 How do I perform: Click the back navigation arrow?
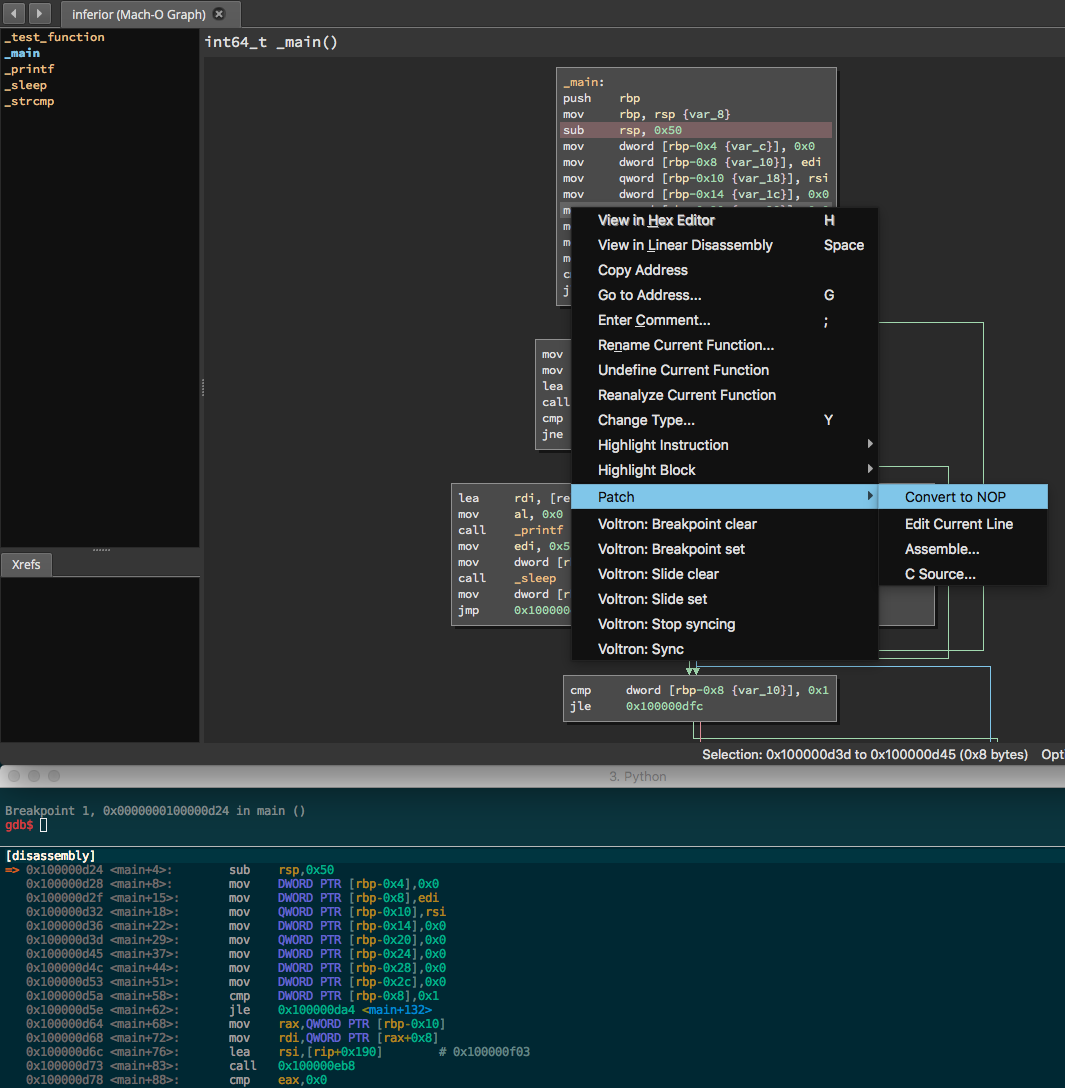(x=15, y=14)
